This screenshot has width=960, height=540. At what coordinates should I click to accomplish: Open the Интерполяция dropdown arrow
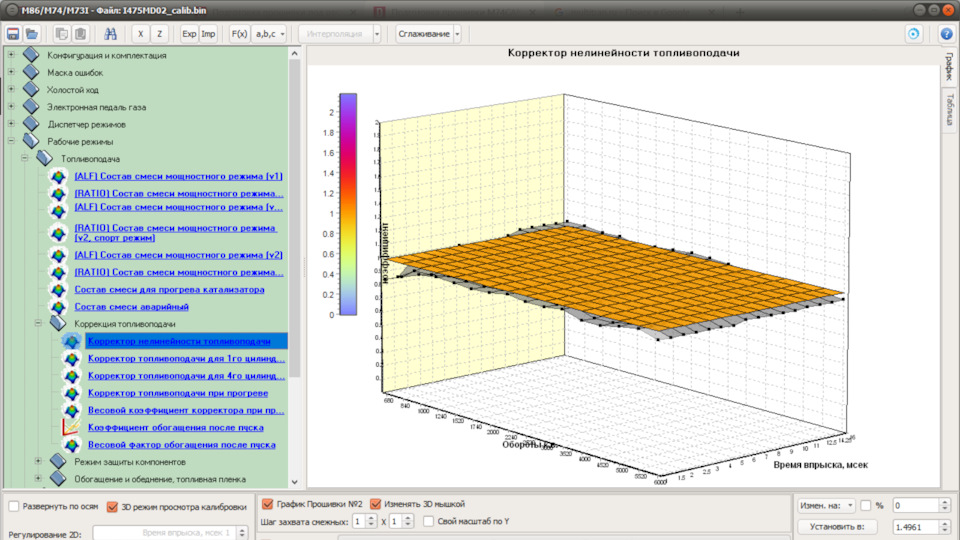click(x=377, y=34)
